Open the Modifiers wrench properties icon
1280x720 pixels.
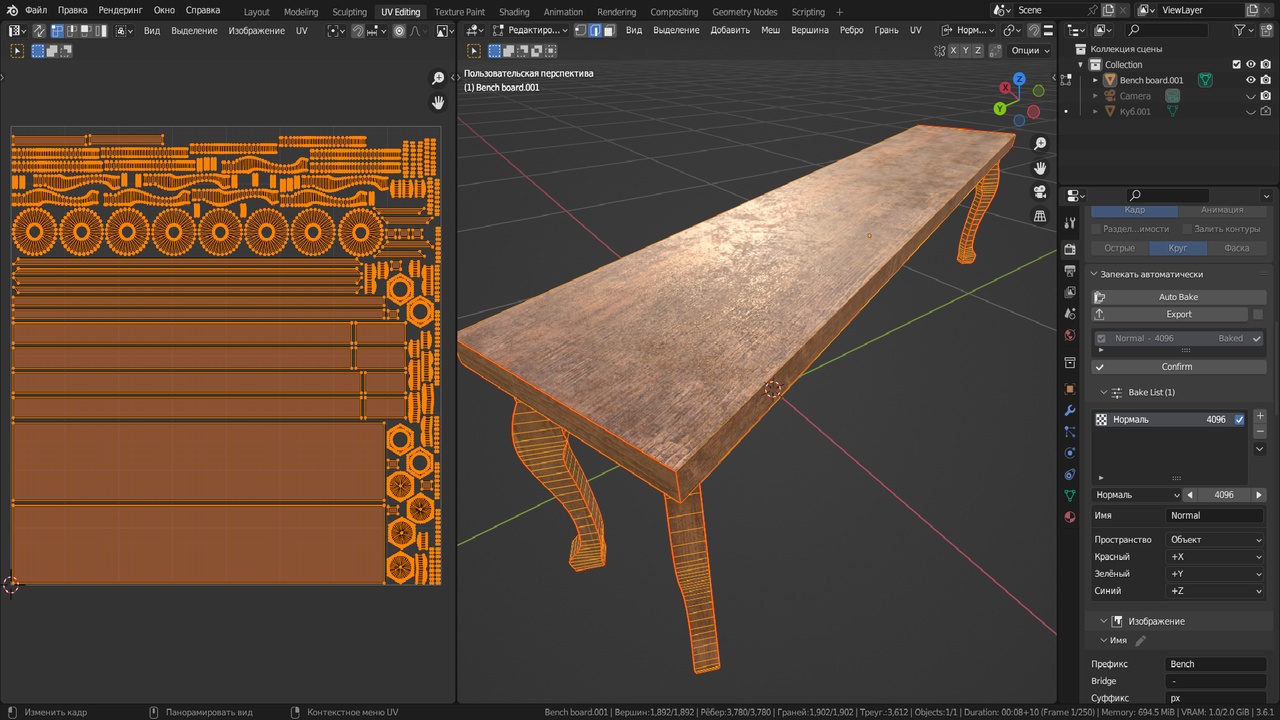(x=1070, y=411)
